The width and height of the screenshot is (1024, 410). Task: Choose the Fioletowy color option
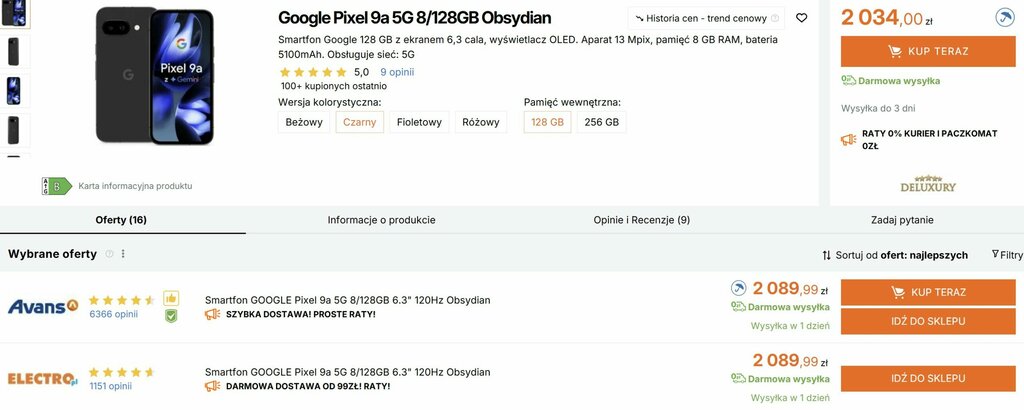pyautogui.click(x=418, y=122)
